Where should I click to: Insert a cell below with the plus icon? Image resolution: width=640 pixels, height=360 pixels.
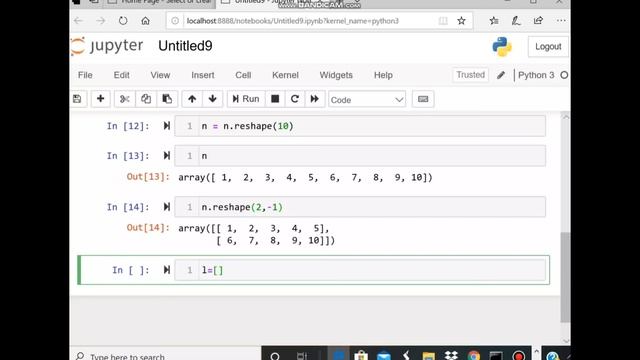(x=100, y=99)
